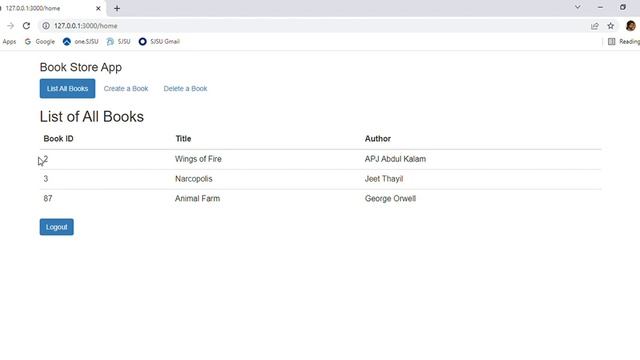This screenshot has width=640, height=360.
Task: Click the site information icon in address bar
Action: [46, 26]
